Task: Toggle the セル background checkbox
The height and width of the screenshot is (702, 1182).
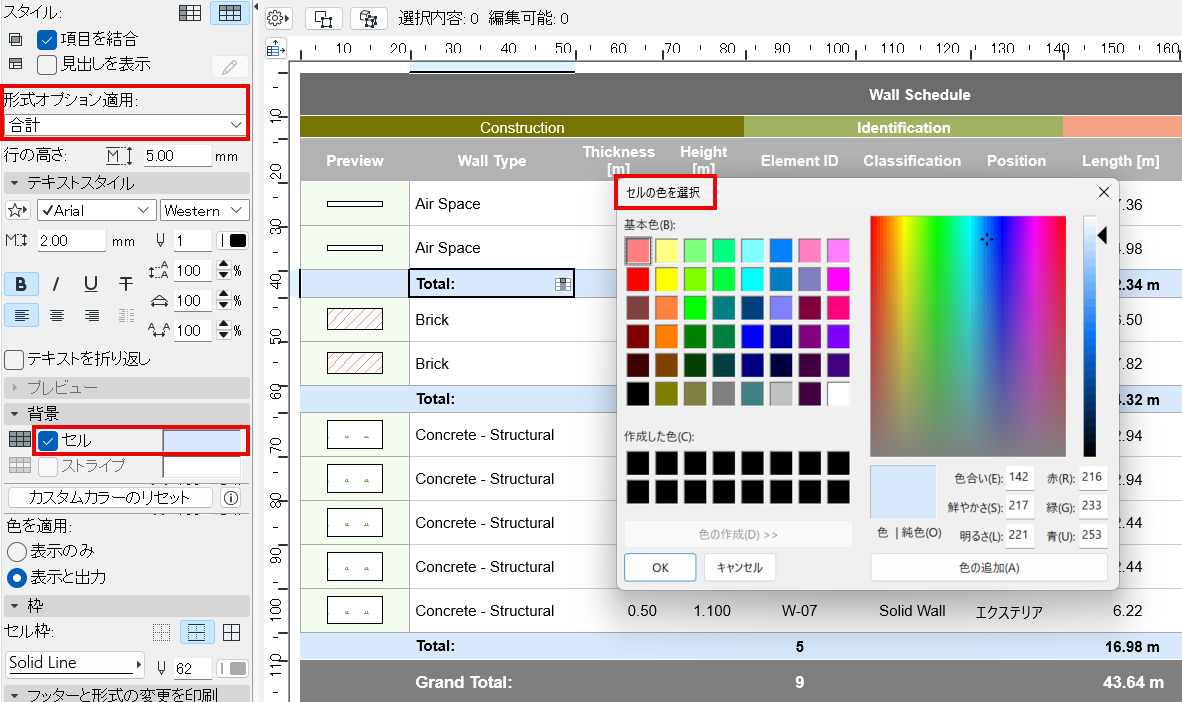Action: 47,440
